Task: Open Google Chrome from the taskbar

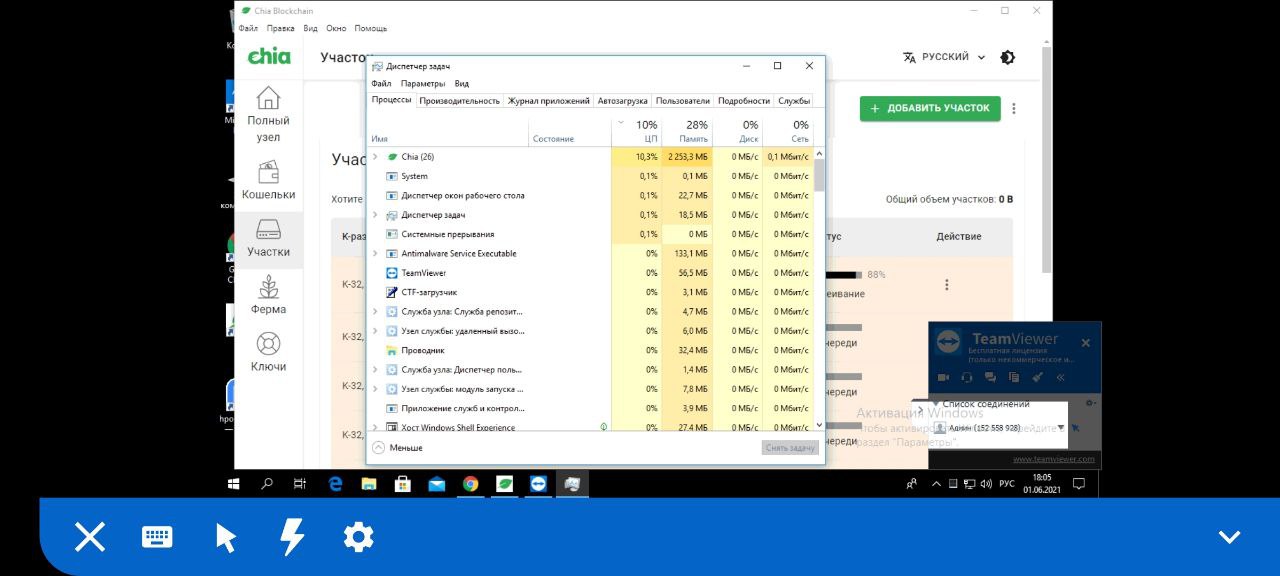Action: 470,484
